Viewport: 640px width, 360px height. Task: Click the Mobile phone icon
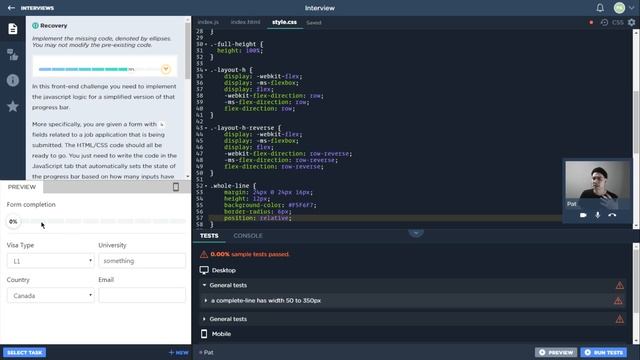tap(204, 334)
